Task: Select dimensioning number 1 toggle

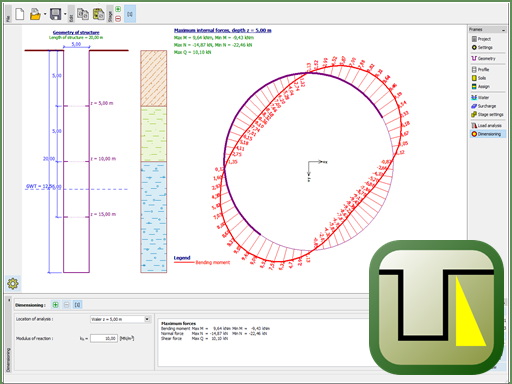Action: [x=77, y=305]
